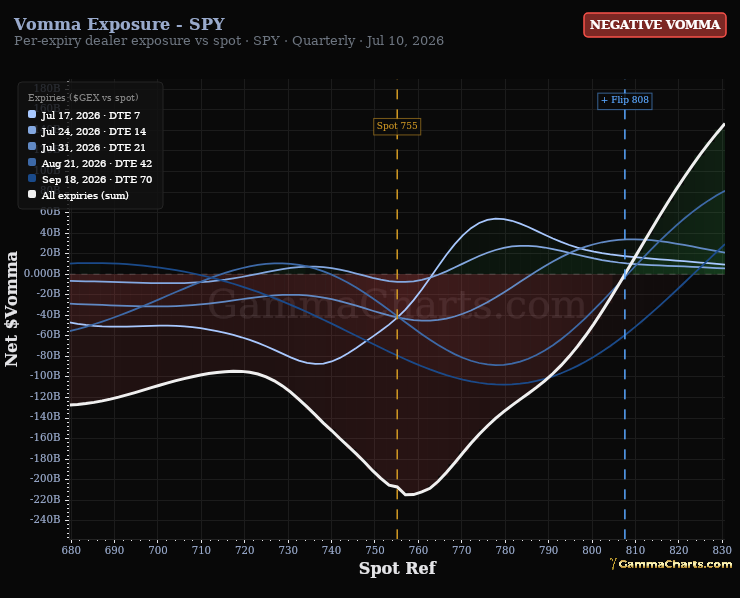This screenshot has width=740, height=598.
Task: Click the Spot Ref axis title
Action: coord(397,568)
